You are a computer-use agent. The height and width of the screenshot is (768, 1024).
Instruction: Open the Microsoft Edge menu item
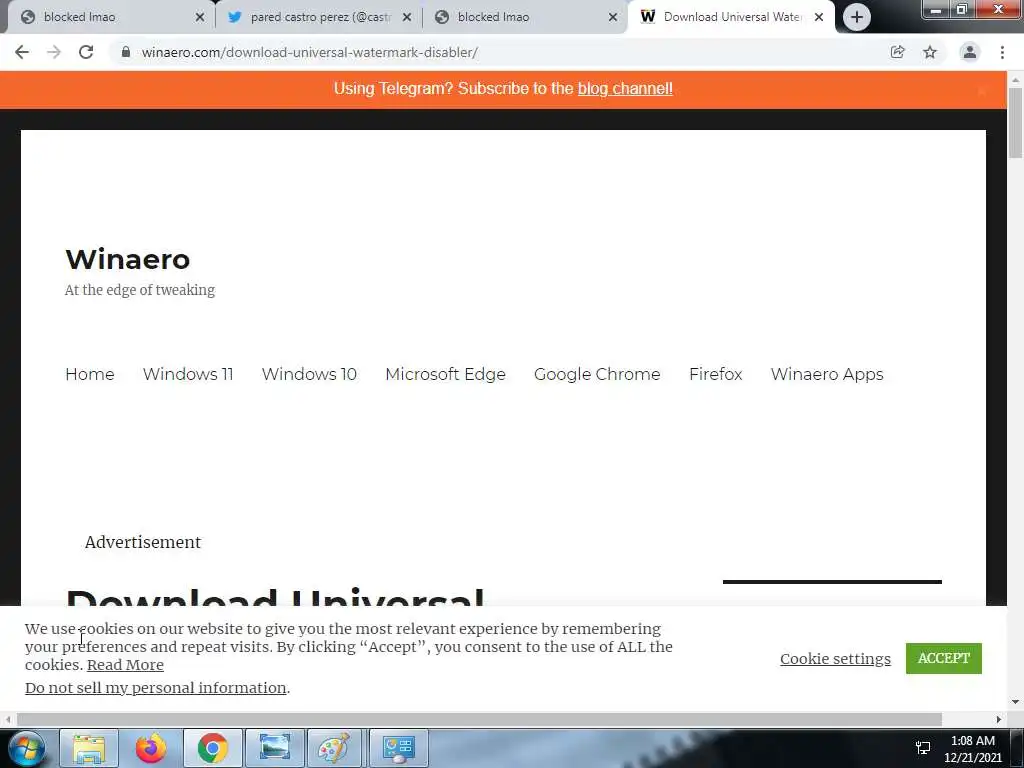pyautogui.click(x=445, y=374)
